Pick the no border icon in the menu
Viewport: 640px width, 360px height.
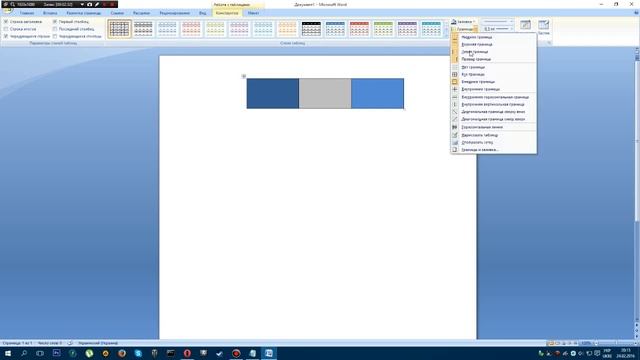click(455, 67)
